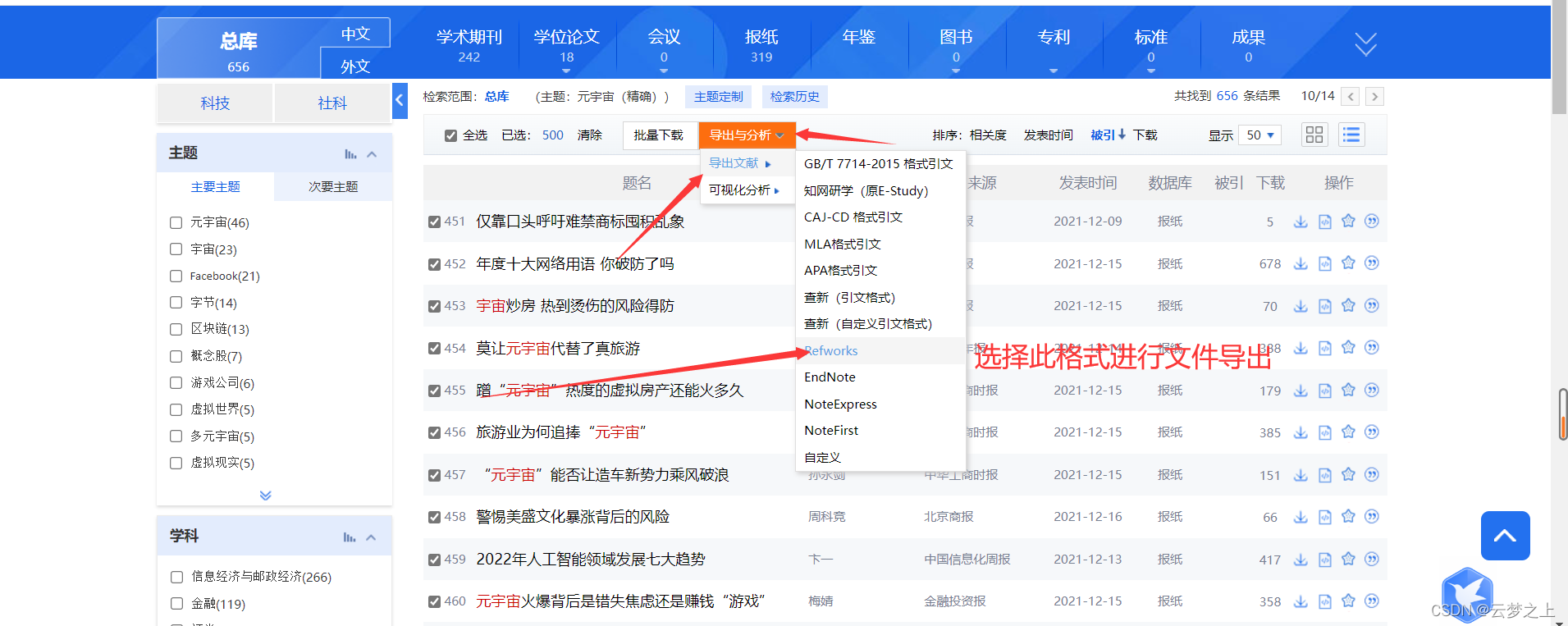Favorite the article in row 453
Viewport: 1568px width, 626px height.
[1348, 305]
